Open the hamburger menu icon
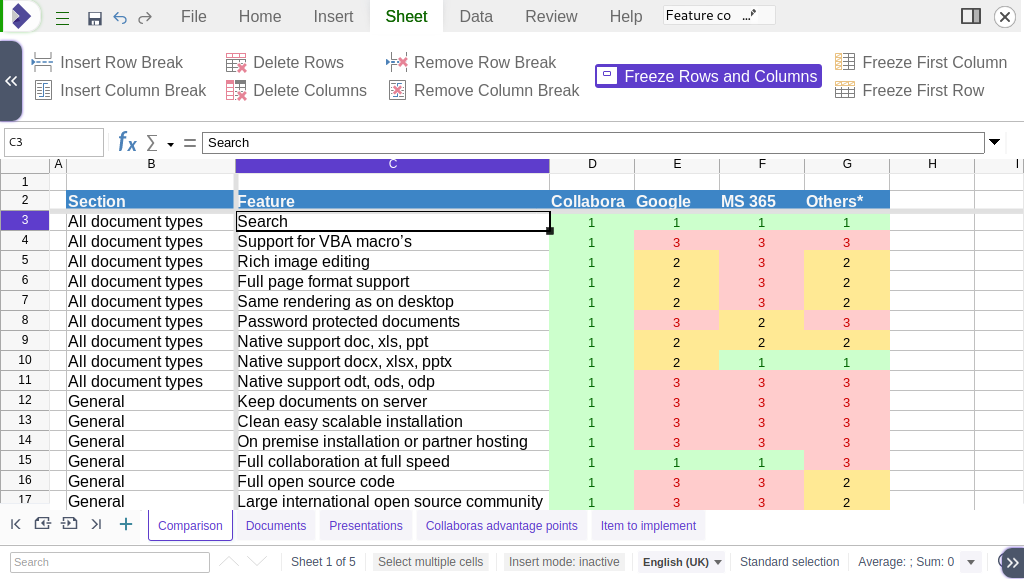 pyautogui.click(x=63, y=18)
